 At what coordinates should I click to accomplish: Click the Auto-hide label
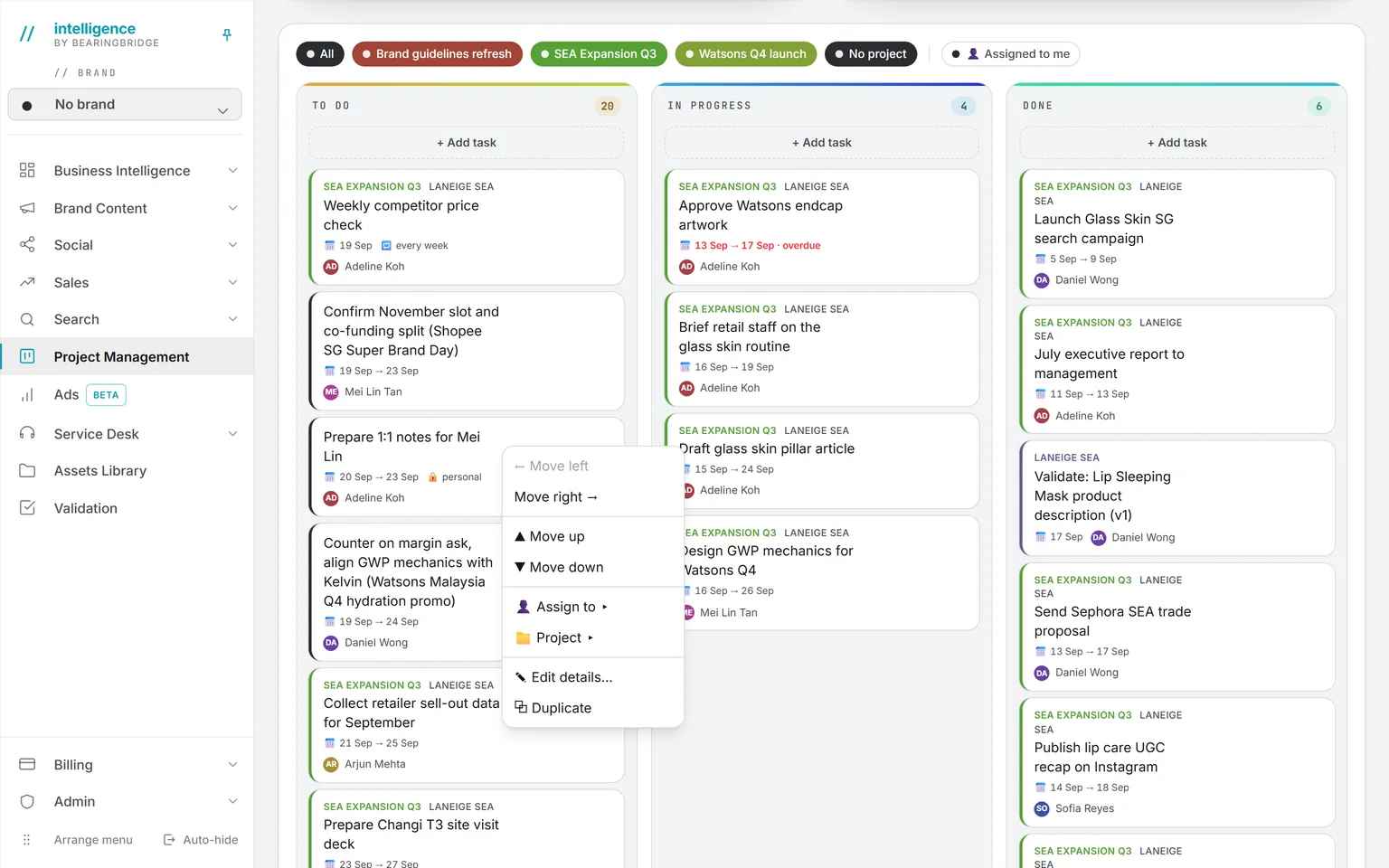[x=211, y=840]
